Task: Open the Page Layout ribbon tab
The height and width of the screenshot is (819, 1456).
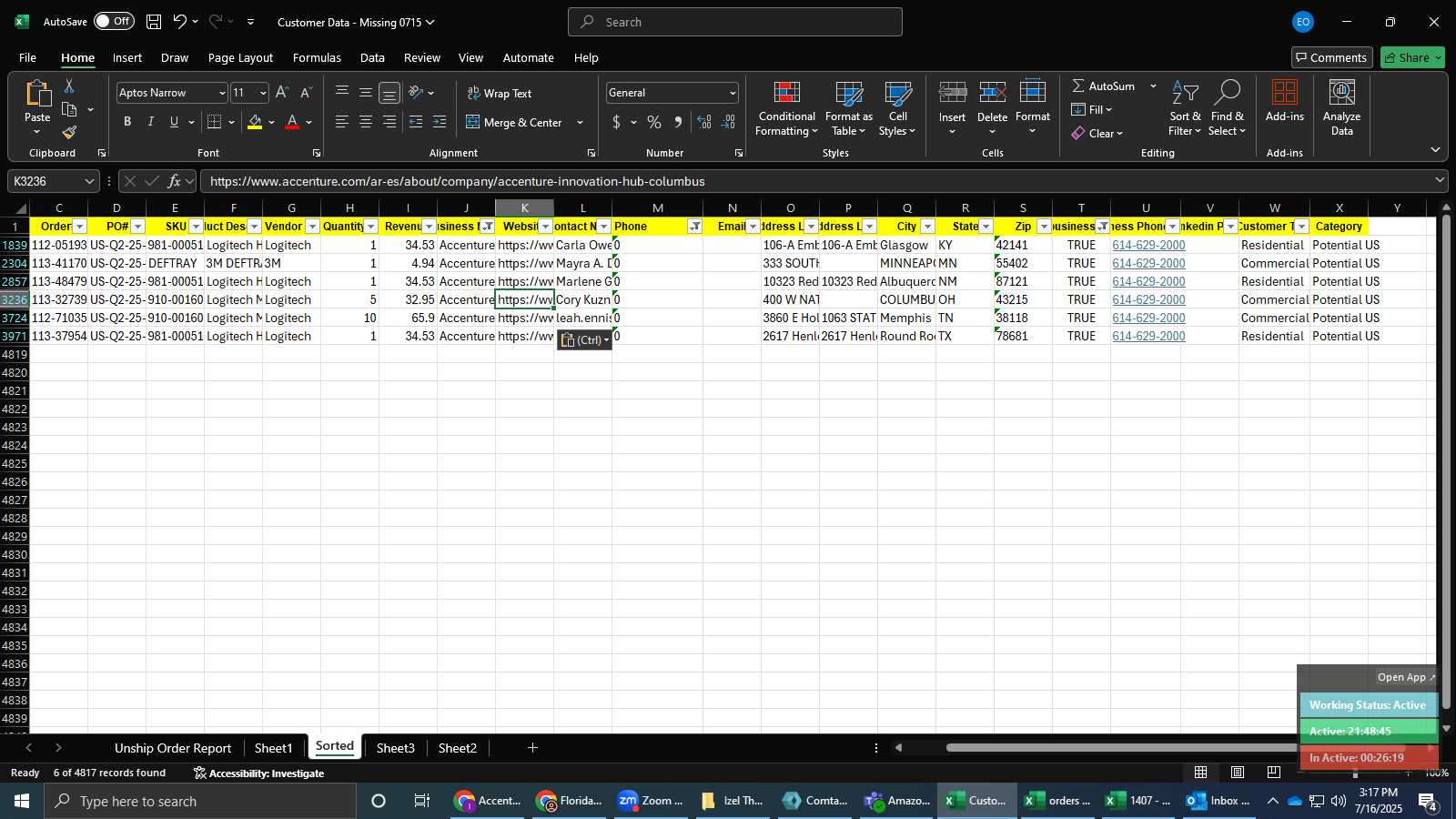Action: point(240,57)
